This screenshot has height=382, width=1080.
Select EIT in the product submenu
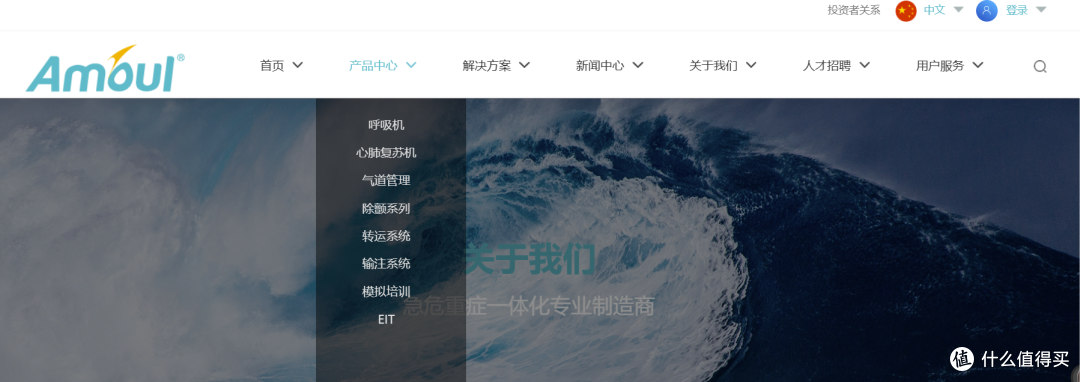point(386,319)
